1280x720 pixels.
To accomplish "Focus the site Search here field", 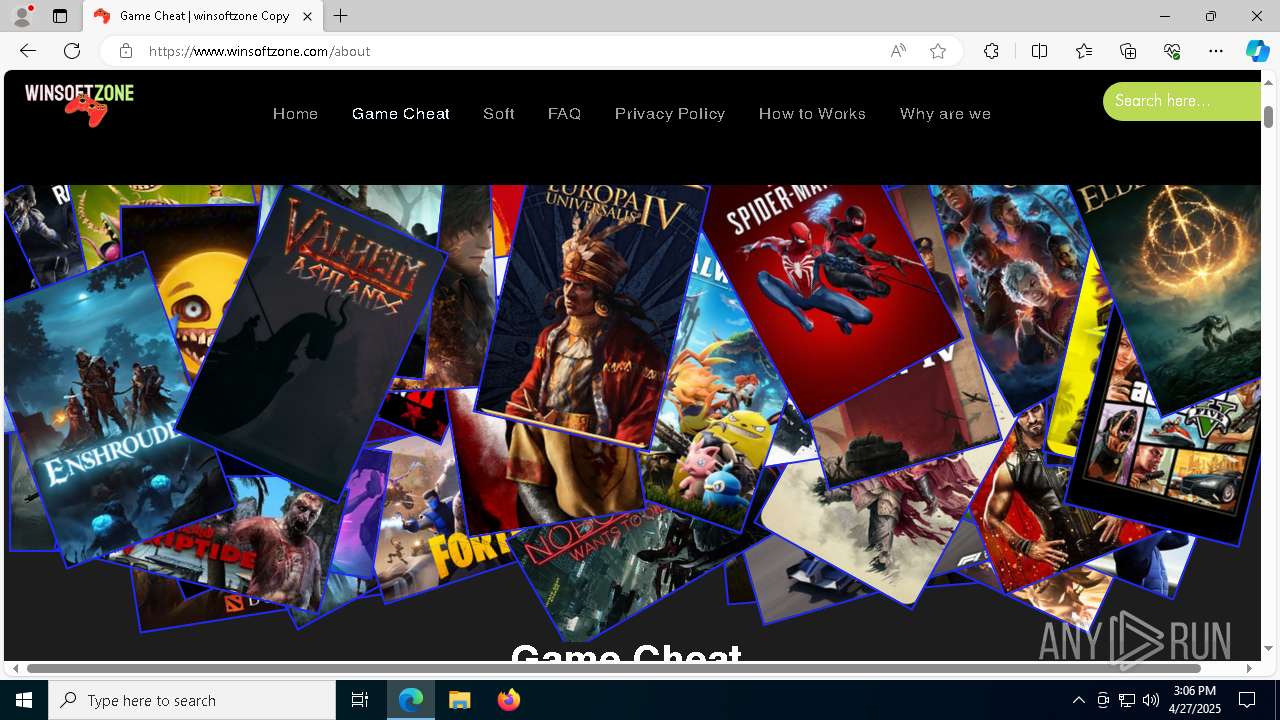I will click(x=1182, y=101).
